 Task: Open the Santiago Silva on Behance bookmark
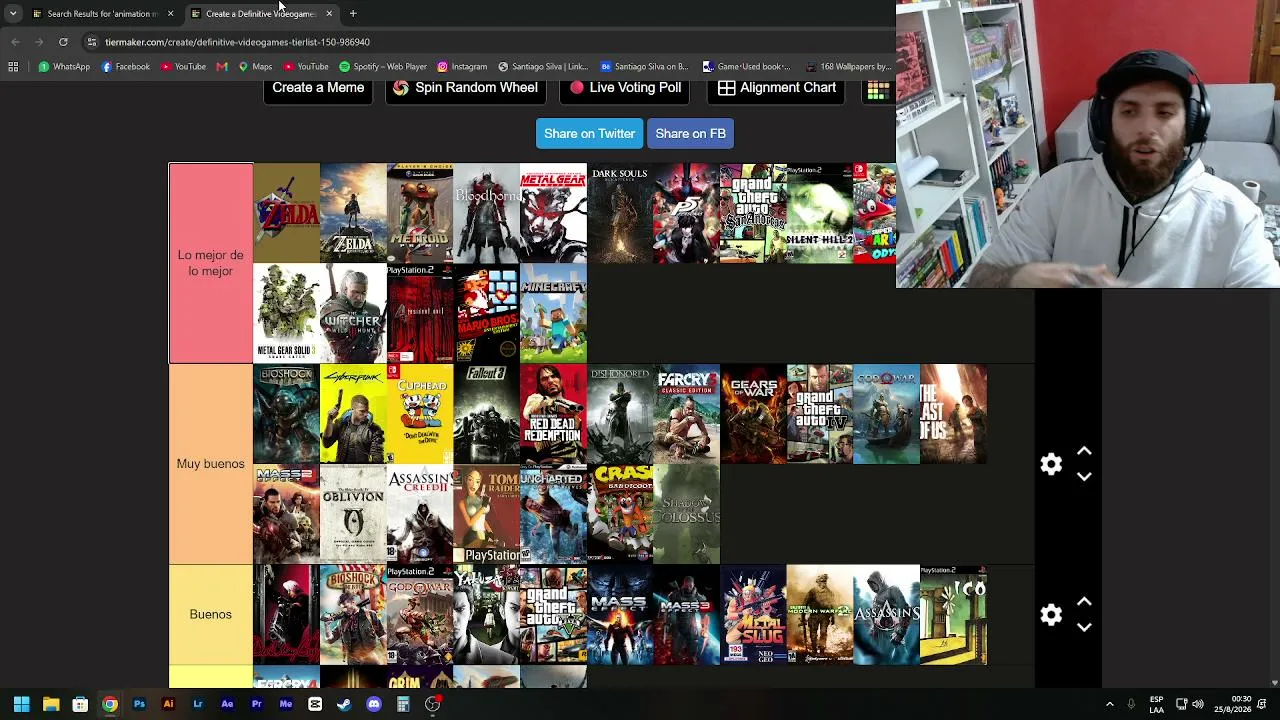[644, 67]
